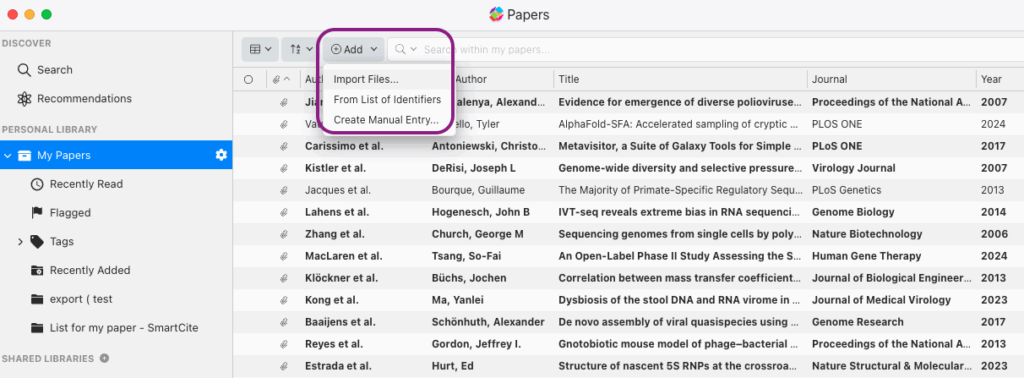Expand the Tags tree item

click(20, 242)
